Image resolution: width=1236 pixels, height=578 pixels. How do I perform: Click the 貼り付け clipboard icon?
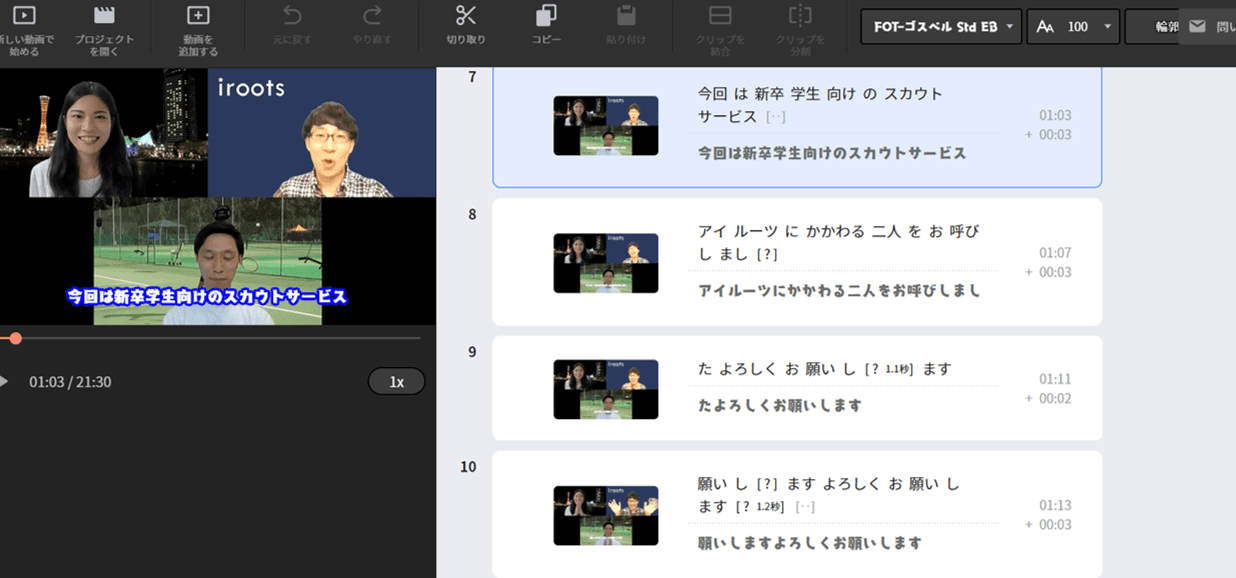pyautogui.click(x=627, y=16)
